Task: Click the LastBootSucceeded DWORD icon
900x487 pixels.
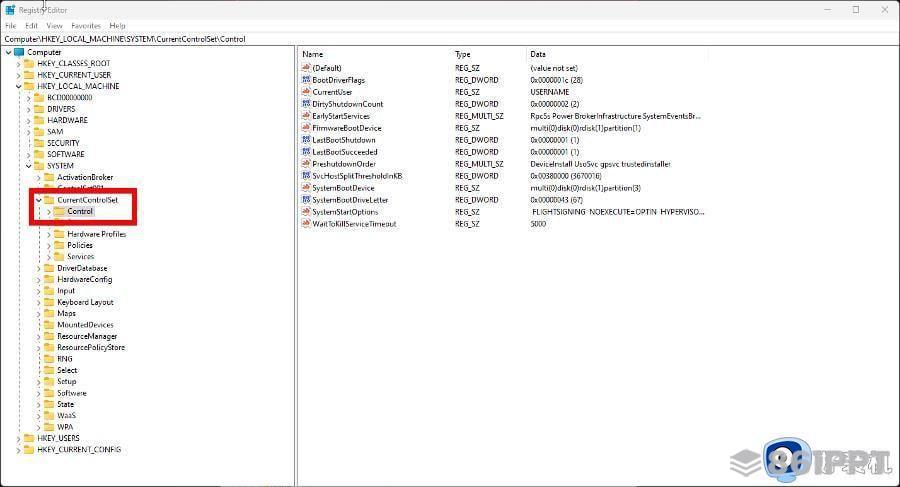Action: (306, 152)
